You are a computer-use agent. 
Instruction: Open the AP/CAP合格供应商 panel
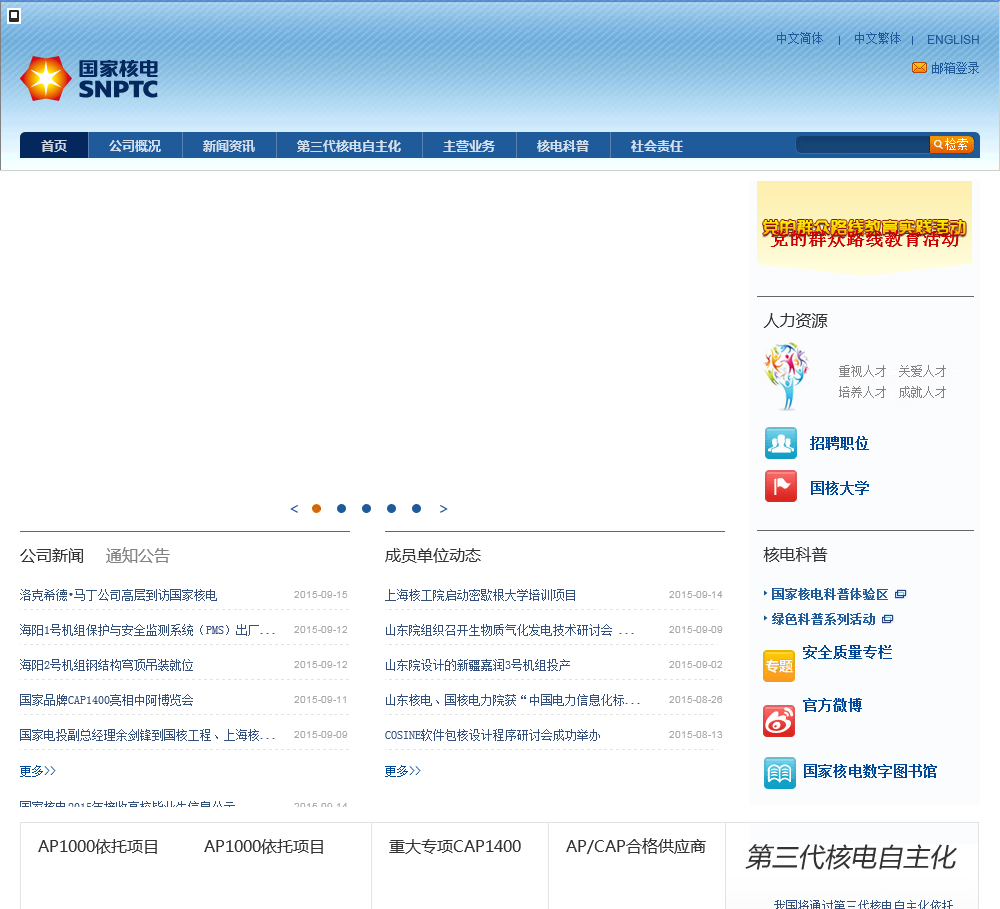(636, 846)
